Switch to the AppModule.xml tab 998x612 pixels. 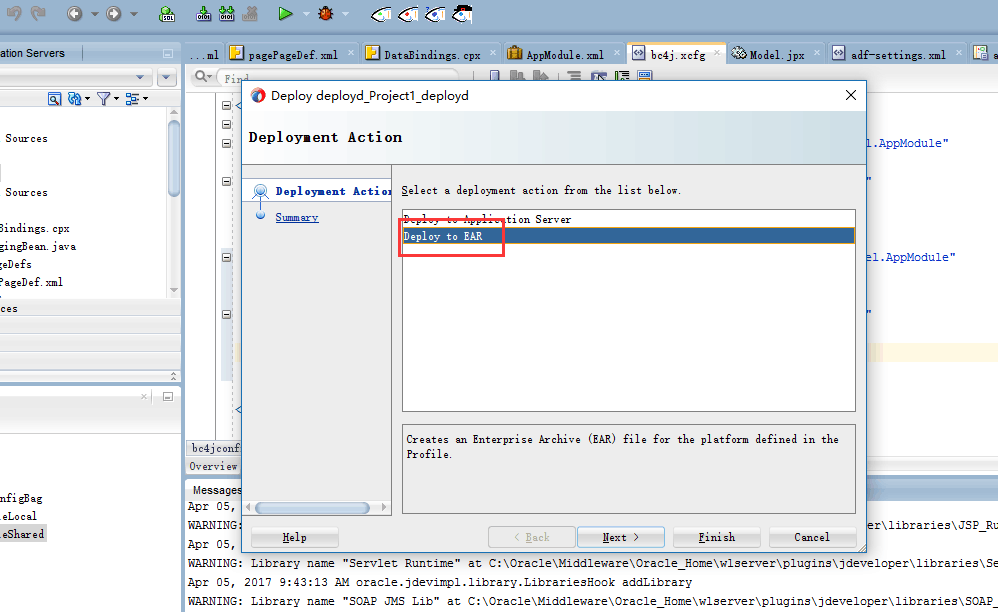(x=564, y=55)
